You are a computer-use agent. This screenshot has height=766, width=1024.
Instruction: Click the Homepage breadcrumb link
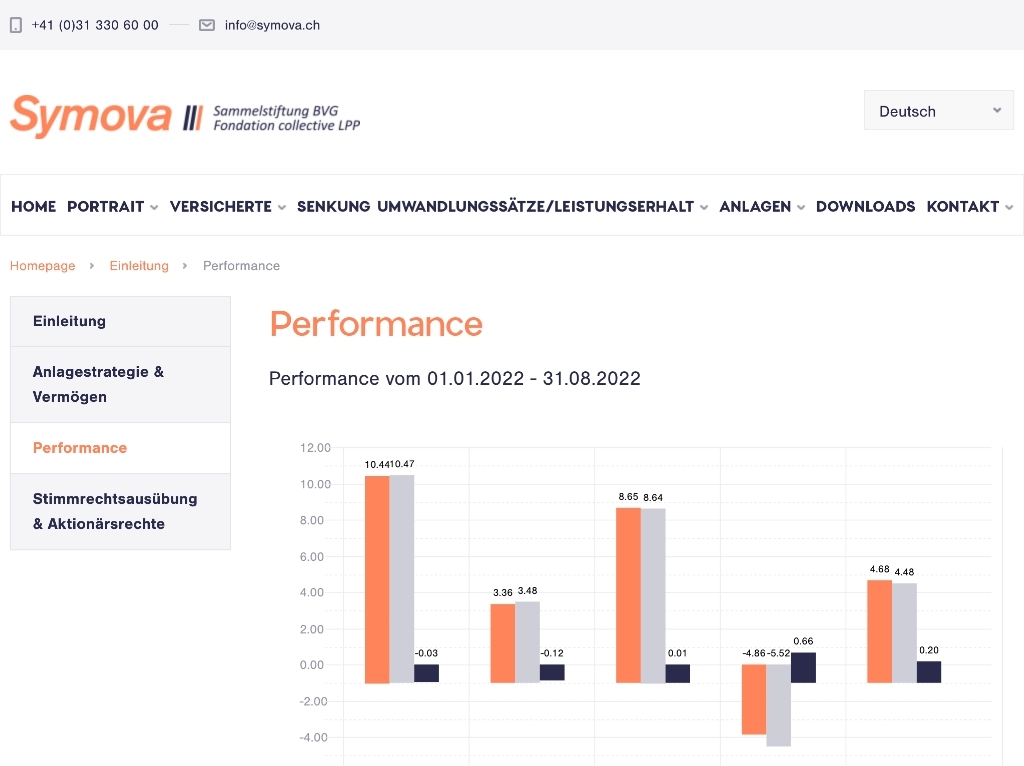pos(42,266)
